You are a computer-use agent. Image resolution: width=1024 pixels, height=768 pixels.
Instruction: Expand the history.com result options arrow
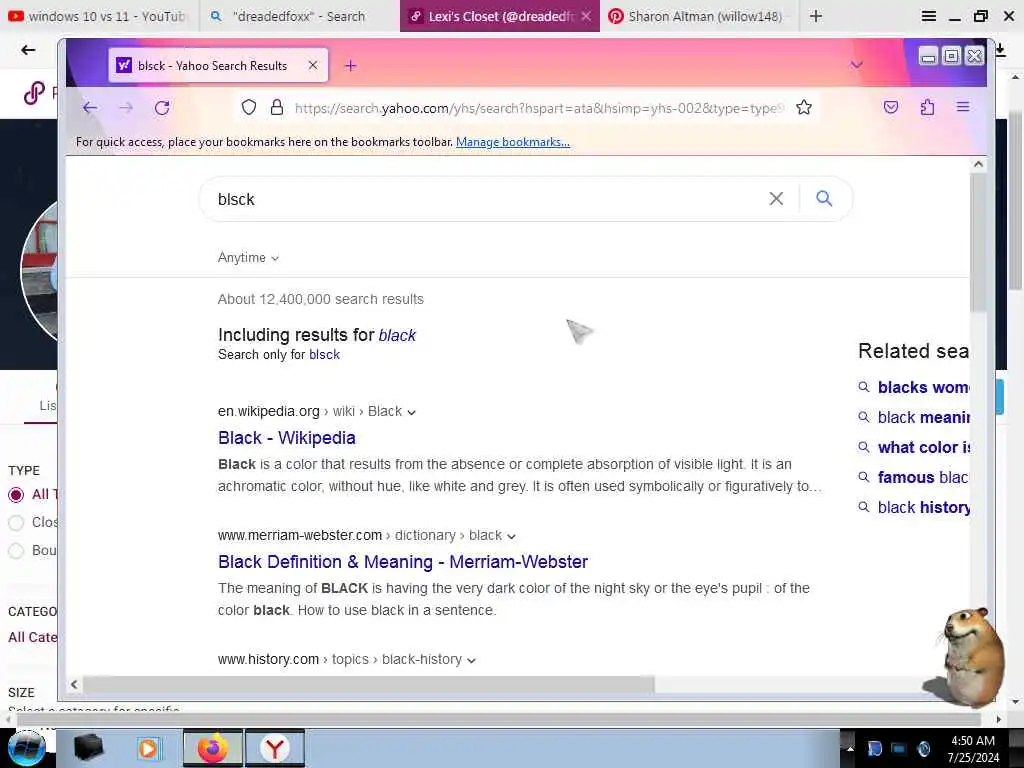472,660
